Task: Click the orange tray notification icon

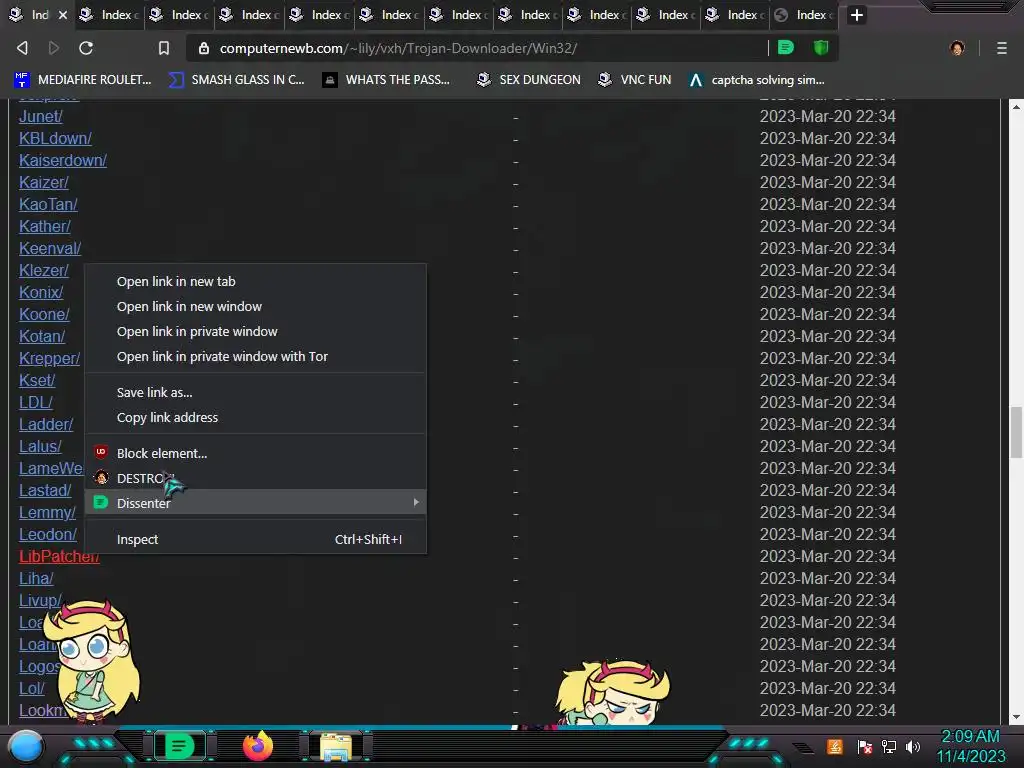Action: click(835, 746)
